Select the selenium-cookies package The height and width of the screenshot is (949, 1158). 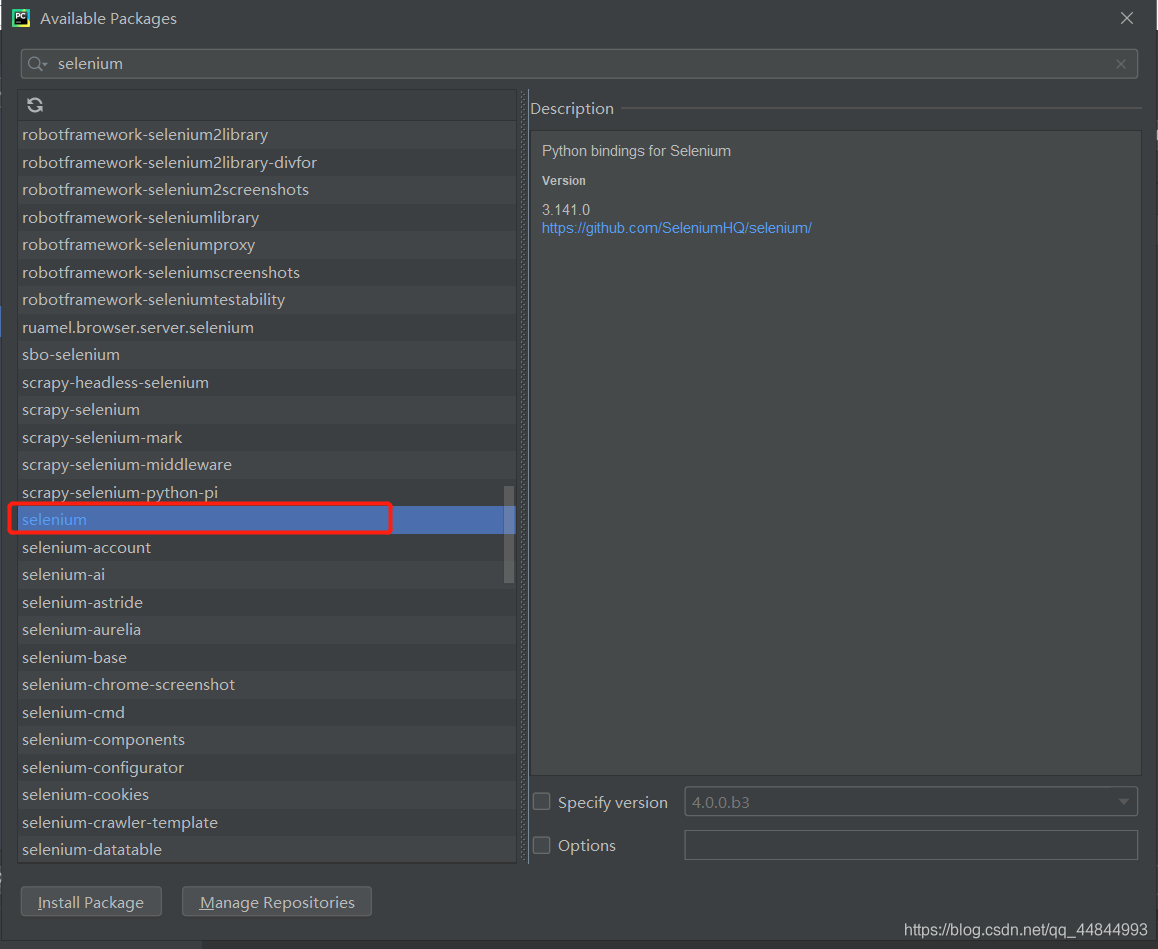(267, 795)
